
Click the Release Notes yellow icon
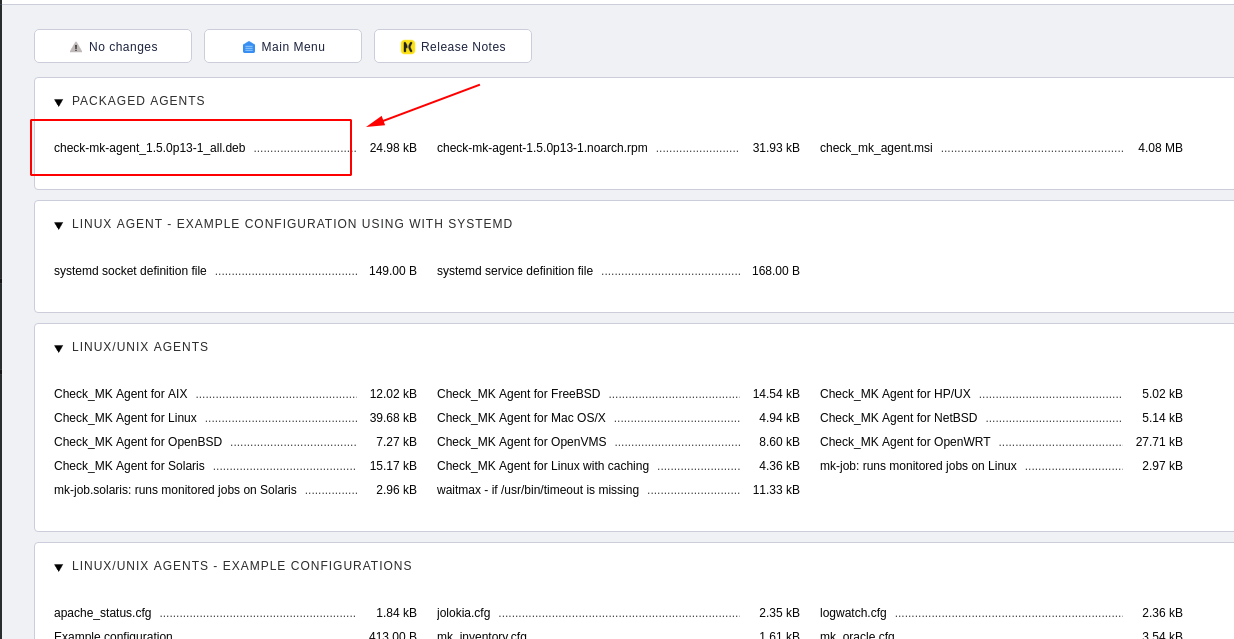tap(408, 47)
